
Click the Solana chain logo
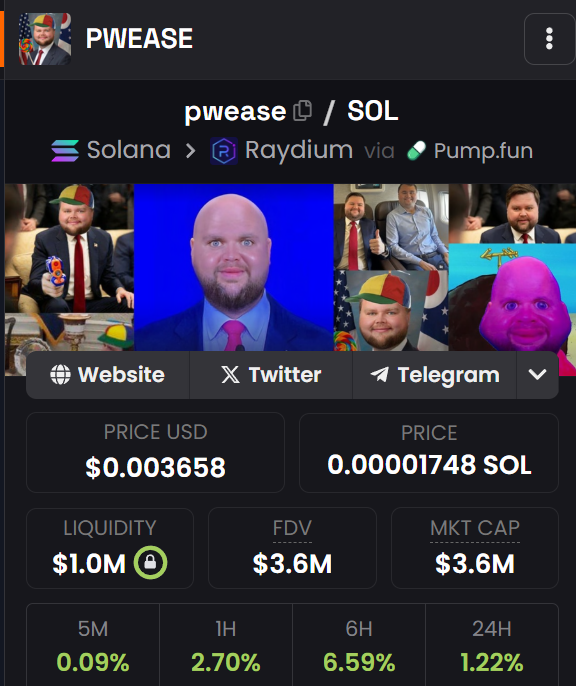pyautogui.click(x=65, y=150)
